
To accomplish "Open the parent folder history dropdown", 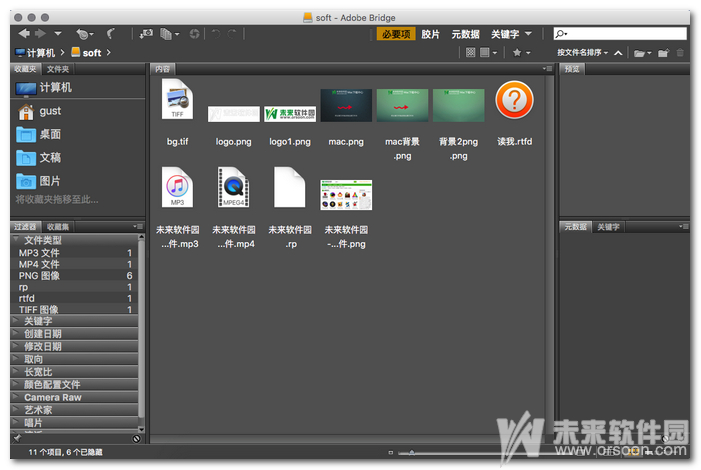I will coord(58,34).
